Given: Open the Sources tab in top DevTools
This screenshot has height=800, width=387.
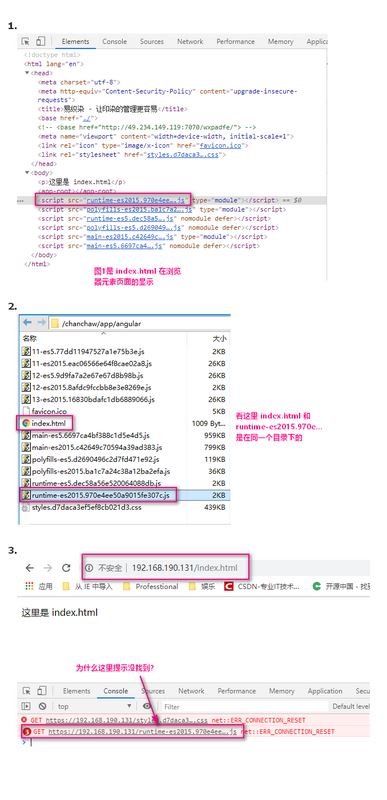Looking at the screenshot, I should click(151, 41).
